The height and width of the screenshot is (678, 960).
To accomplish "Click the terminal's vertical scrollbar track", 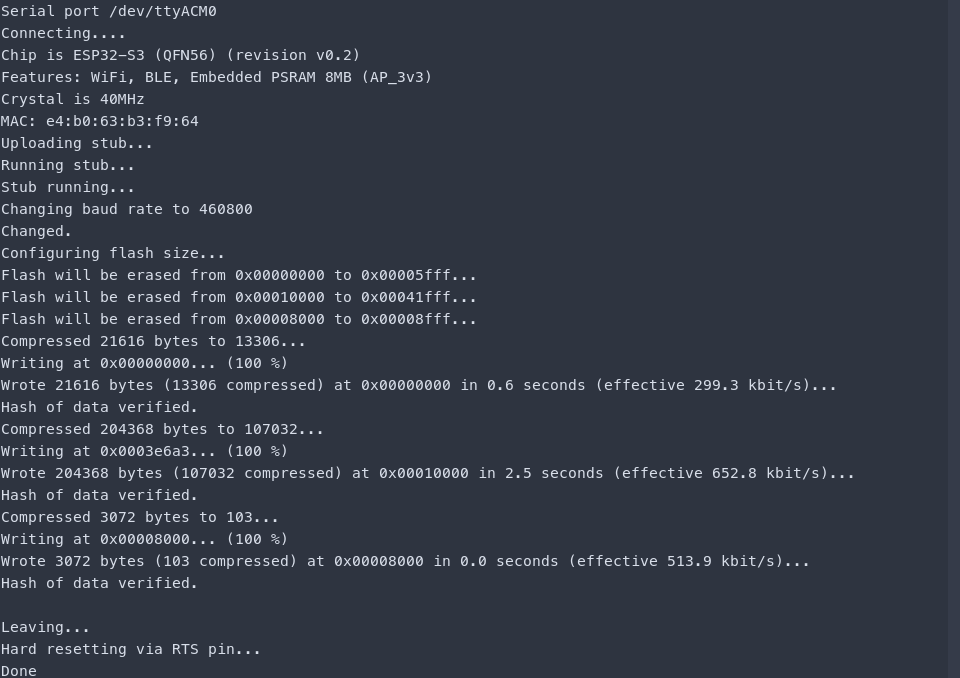I will point(953,339).
